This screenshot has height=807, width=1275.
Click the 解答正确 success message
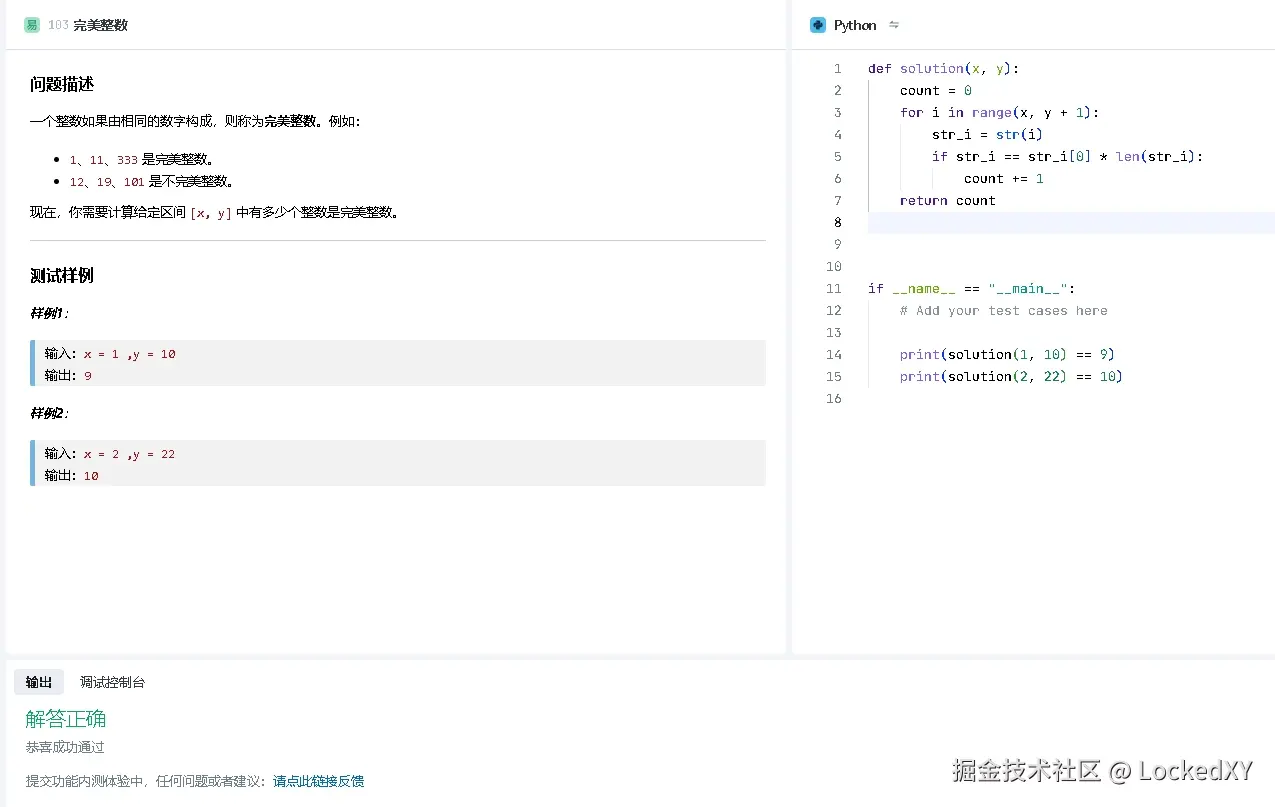pyautogui.click(x=65, y=718)
